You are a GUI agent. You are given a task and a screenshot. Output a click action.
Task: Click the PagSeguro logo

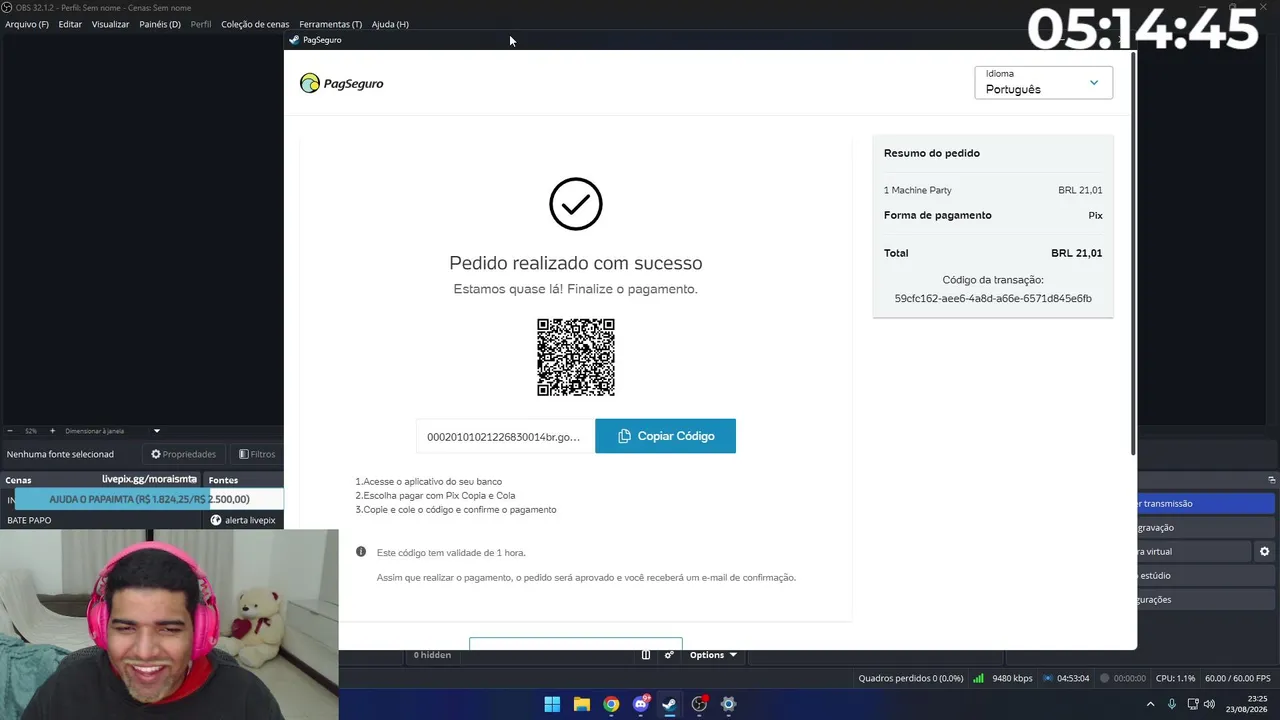(x=342, y=83)
